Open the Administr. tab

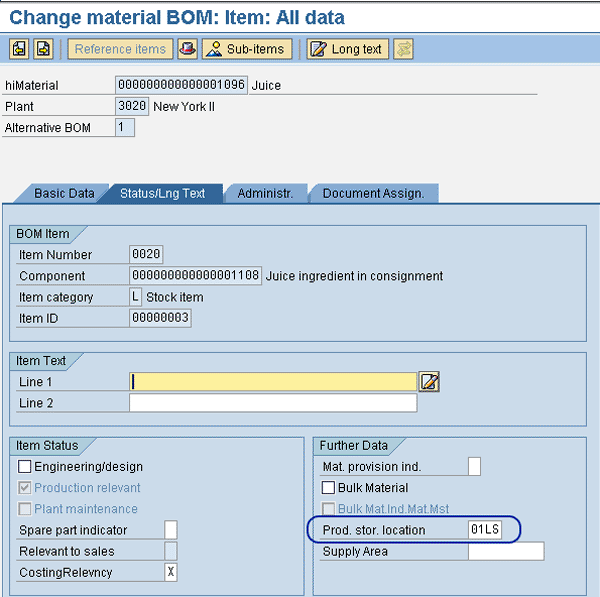[x=265, y=193]
